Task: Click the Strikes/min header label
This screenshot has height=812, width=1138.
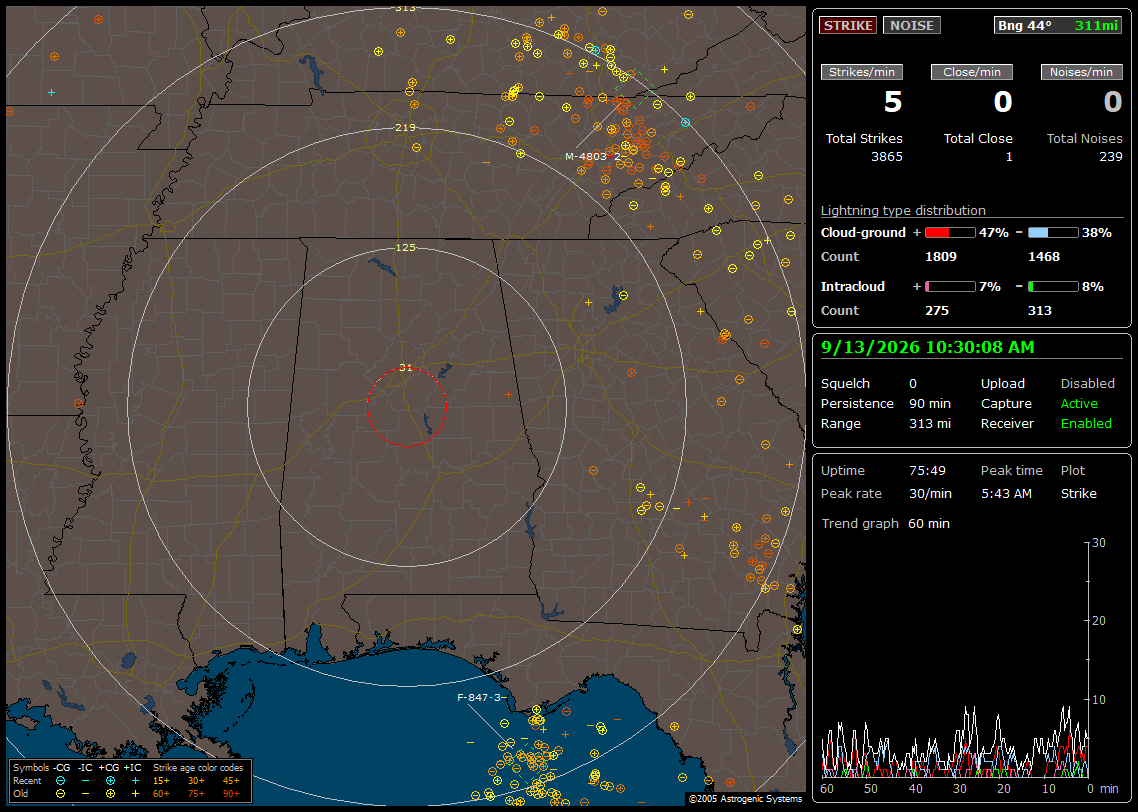Action: point(862,72)
